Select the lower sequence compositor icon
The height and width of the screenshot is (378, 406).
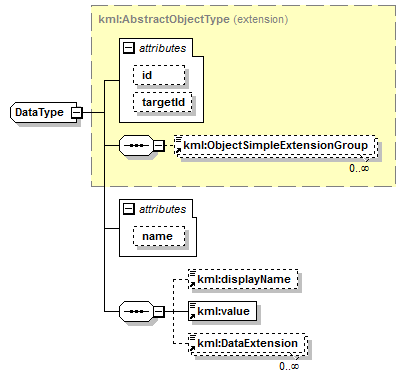[136, 312]
